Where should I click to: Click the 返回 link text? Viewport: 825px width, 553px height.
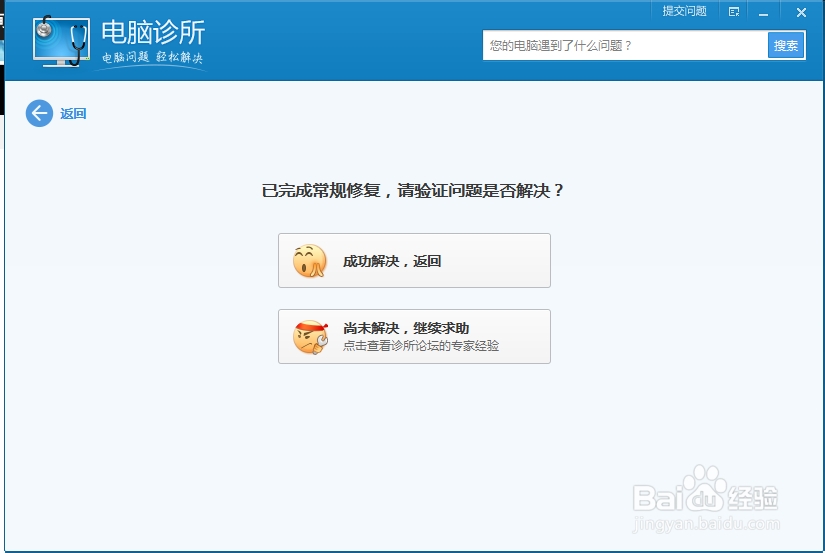(73, 114)
